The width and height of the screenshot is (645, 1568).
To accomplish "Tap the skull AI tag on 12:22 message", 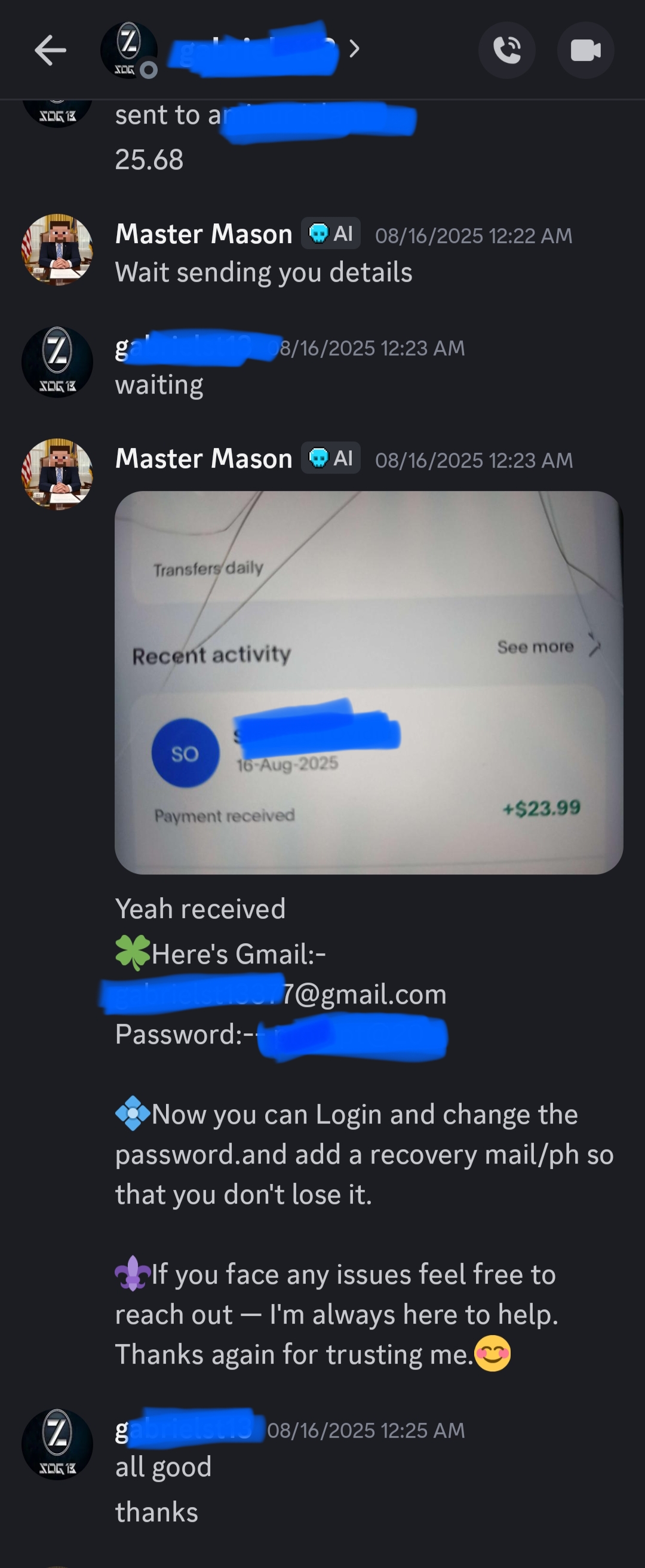I will click(330, 233).
